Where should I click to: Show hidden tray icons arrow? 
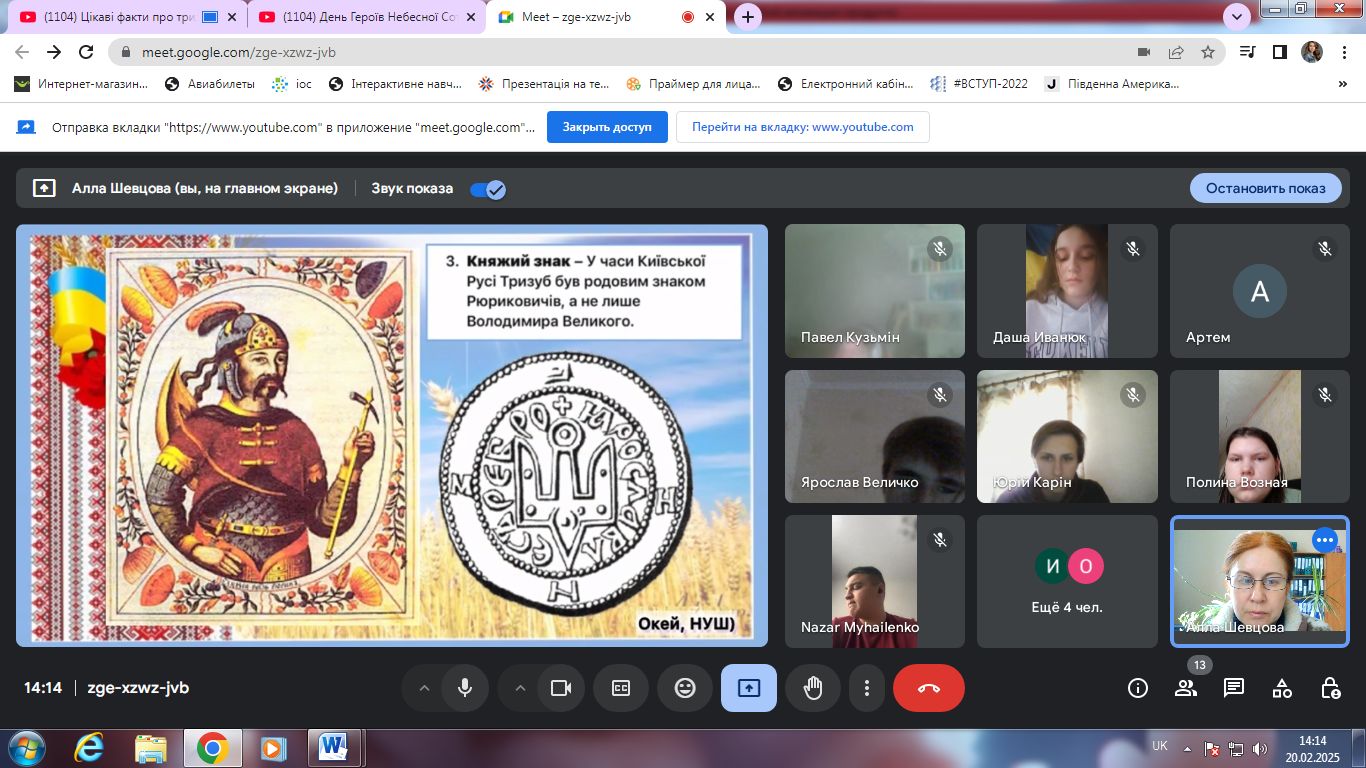[x=1187, y=748]
